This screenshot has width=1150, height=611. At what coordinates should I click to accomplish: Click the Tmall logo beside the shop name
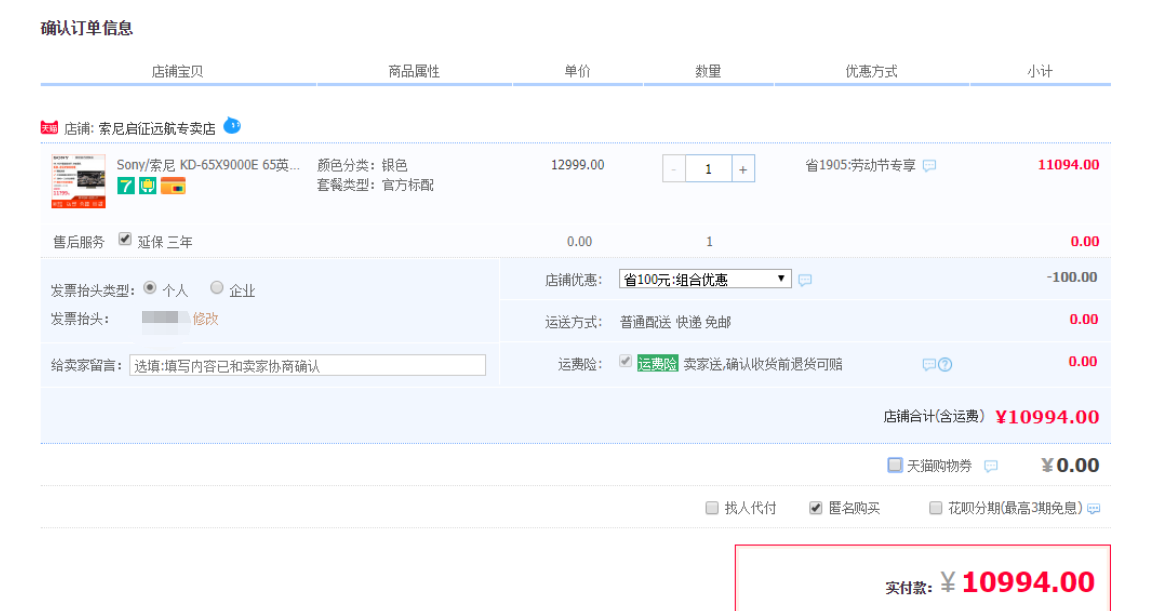49,128
